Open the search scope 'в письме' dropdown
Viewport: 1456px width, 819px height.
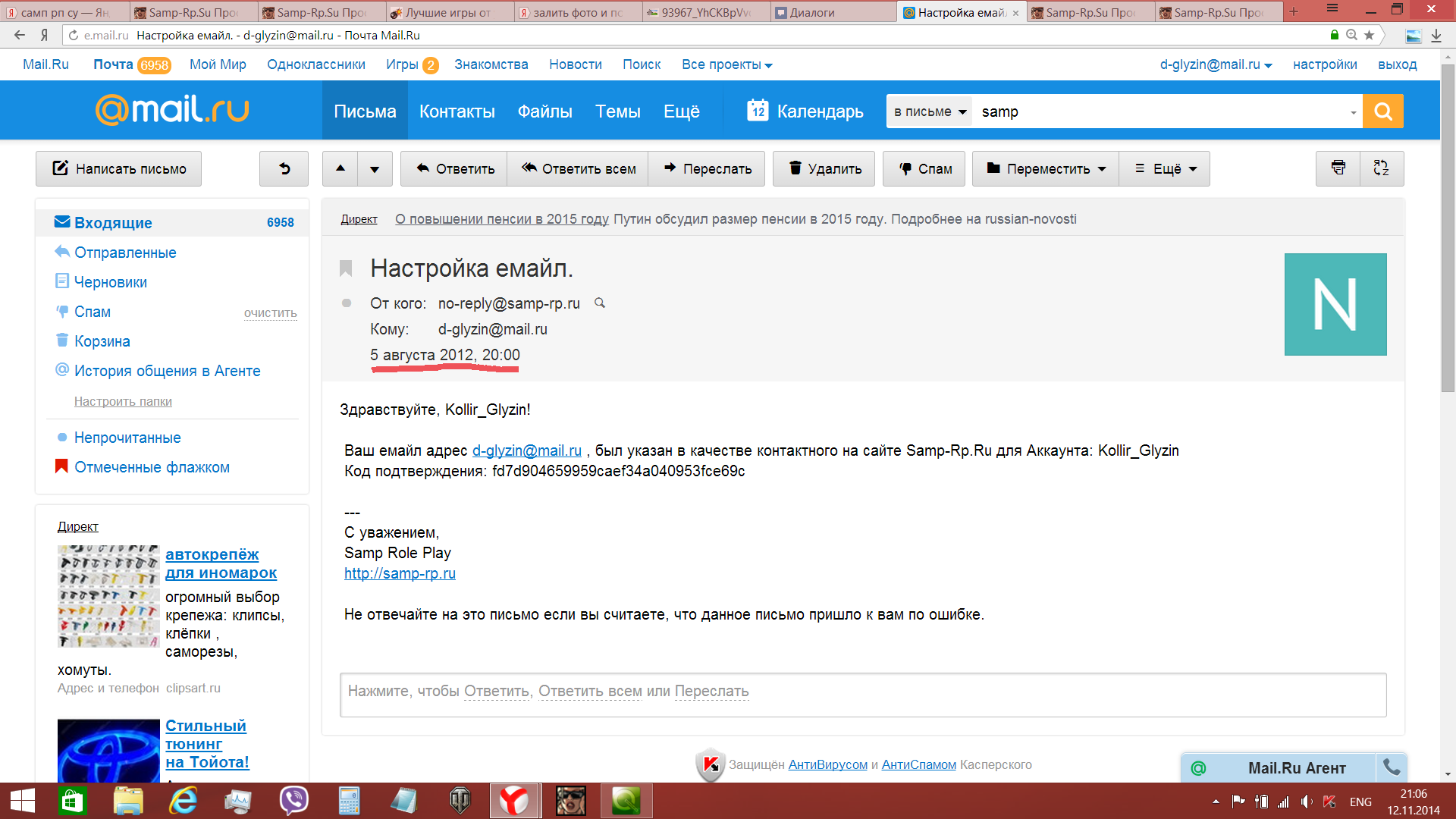tap(930, 111)
